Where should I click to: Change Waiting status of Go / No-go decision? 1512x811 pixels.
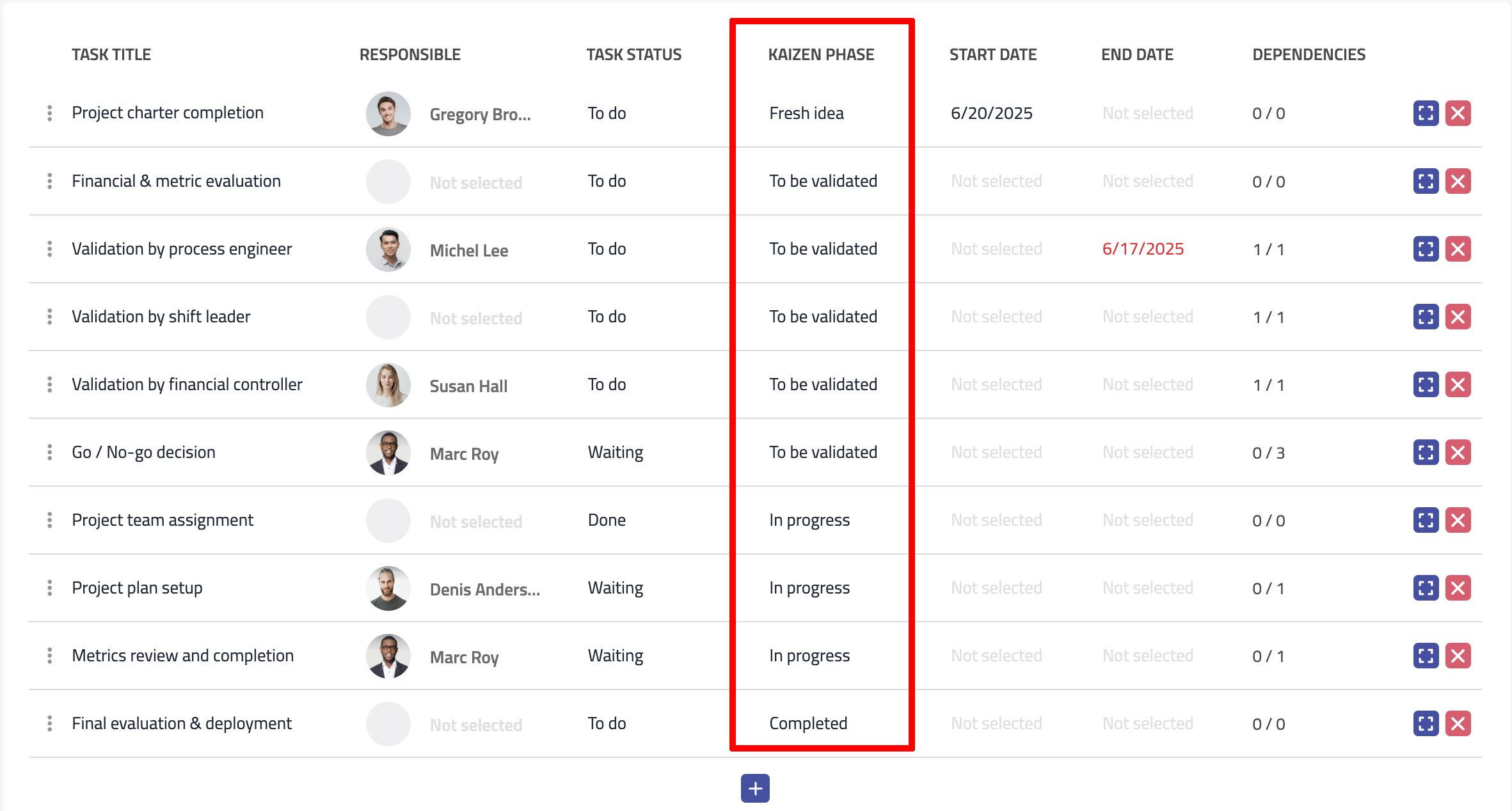pyautogui.click(x=615, y=452)
